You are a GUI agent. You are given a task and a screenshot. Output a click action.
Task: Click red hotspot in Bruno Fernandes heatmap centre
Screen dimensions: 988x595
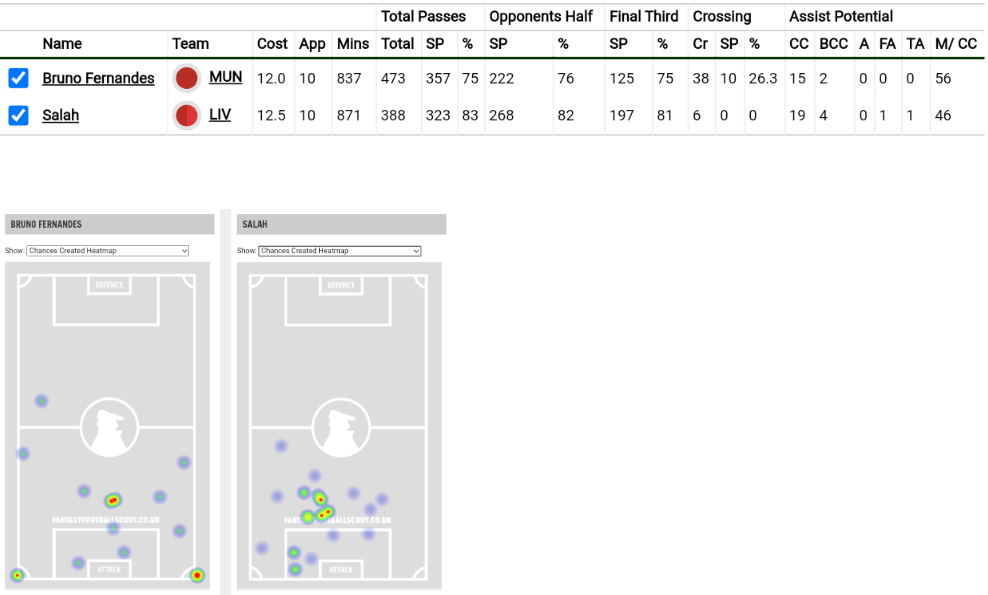click(113, 500)
